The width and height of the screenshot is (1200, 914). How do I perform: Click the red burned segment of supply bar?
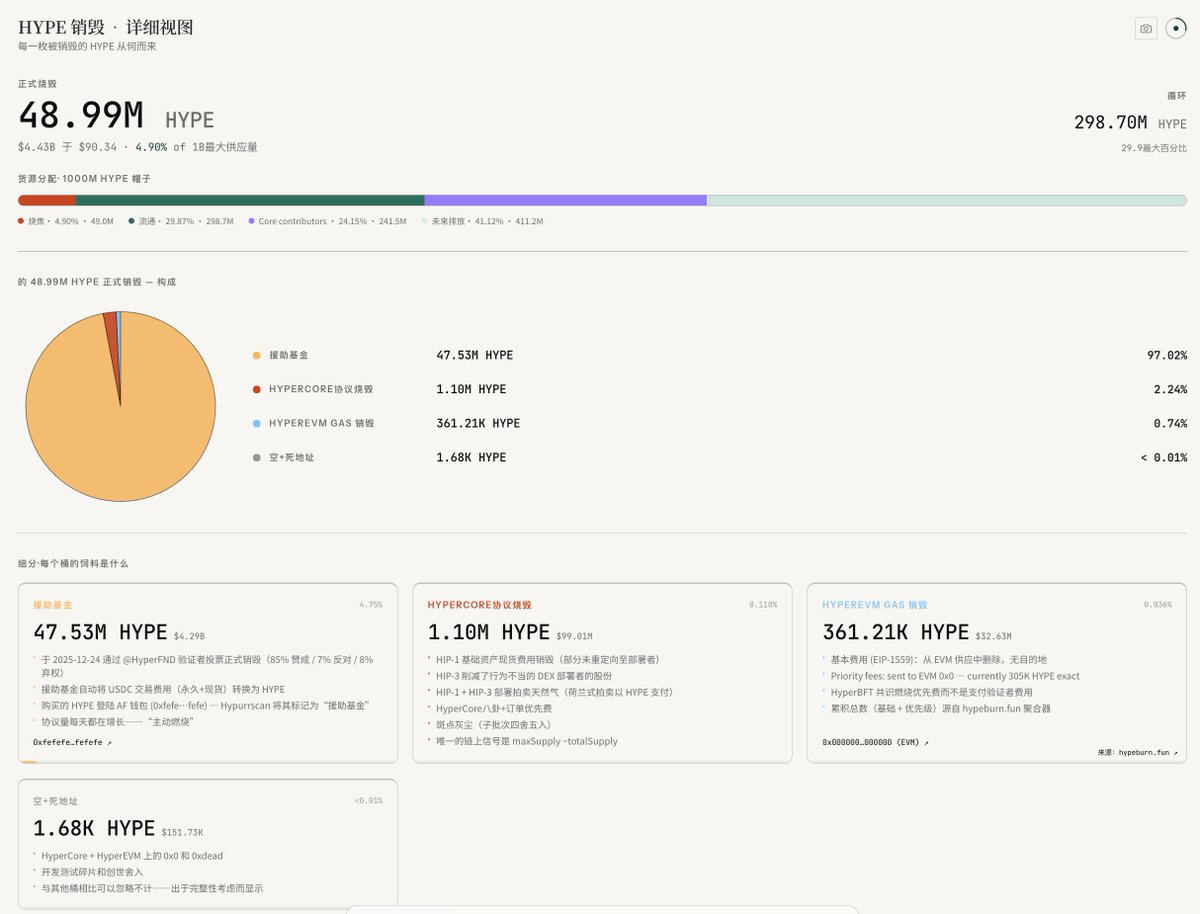(x=47, y=200)
